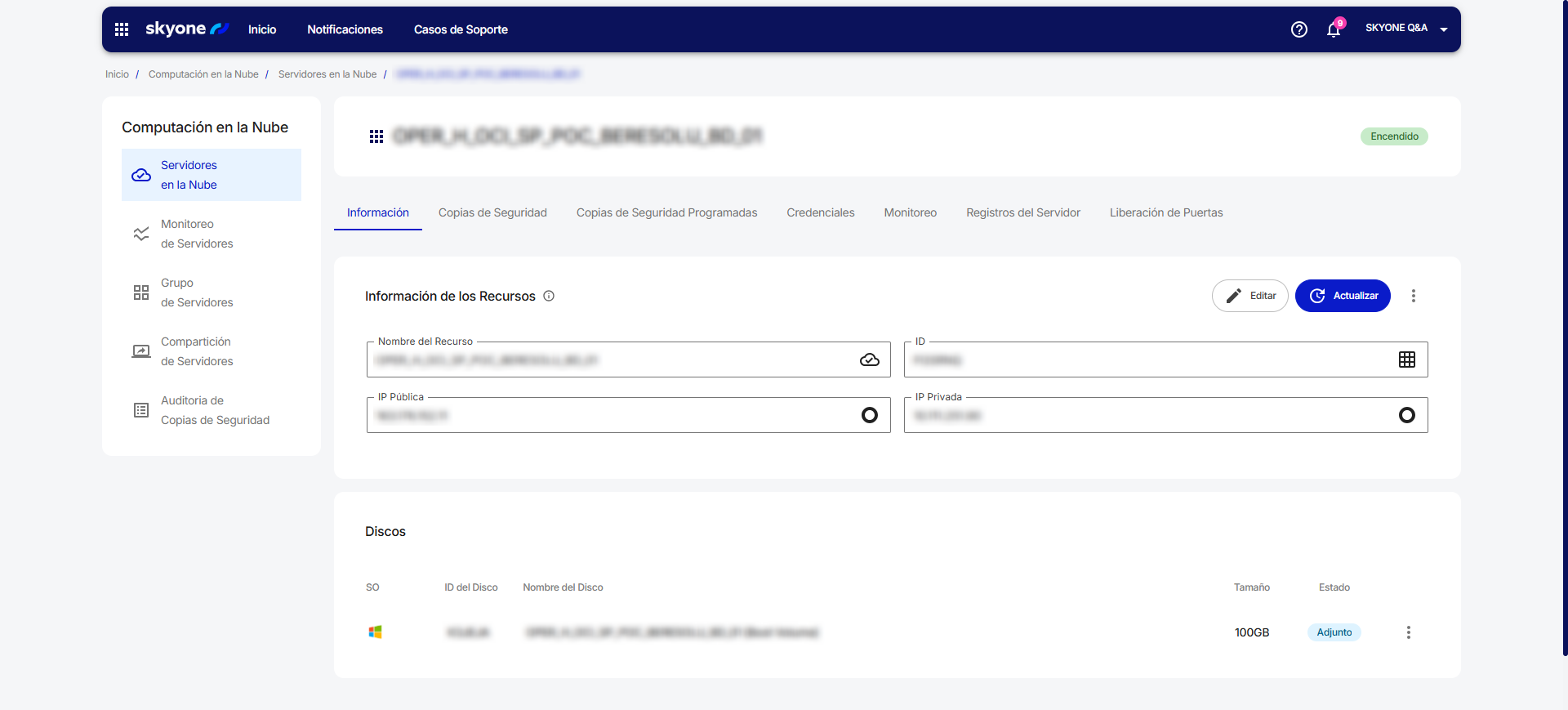Click the Editar button
This screenshot has width=1568, height=710.
point(1249,296)
